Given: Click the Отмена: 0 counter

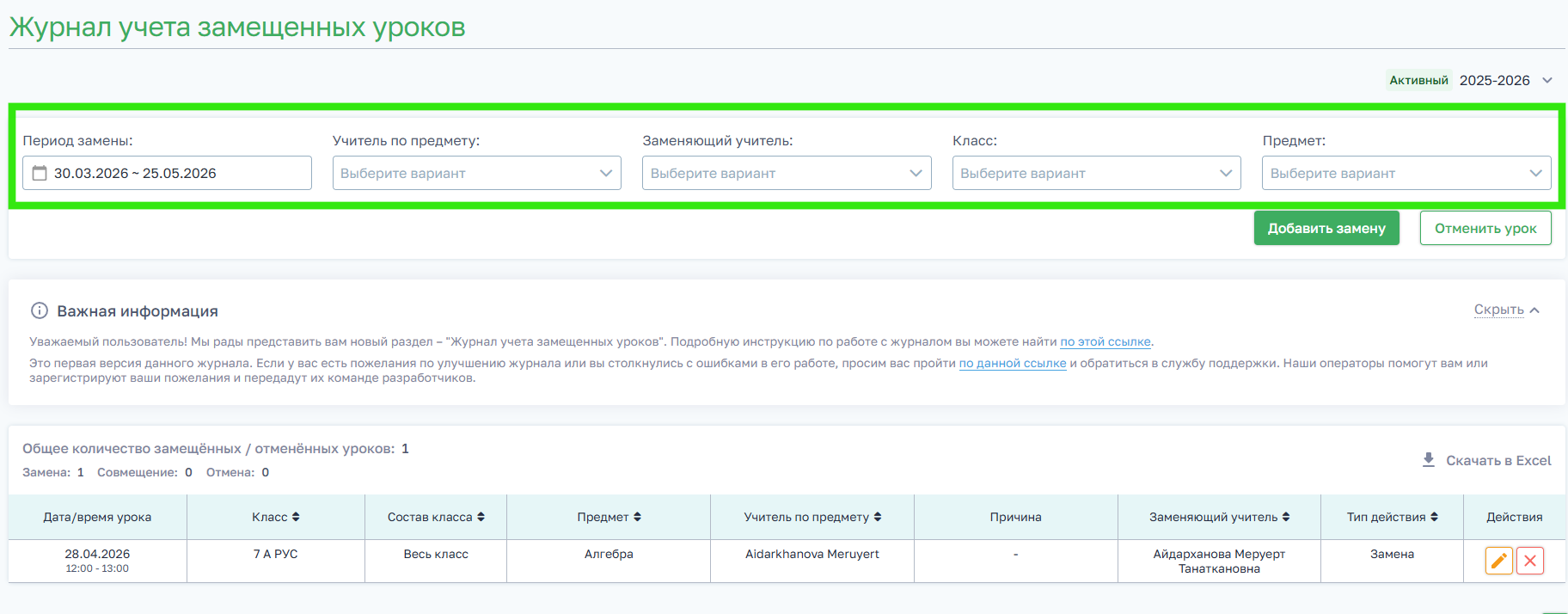Looking at the screenshot, I should tap(237, 472).
